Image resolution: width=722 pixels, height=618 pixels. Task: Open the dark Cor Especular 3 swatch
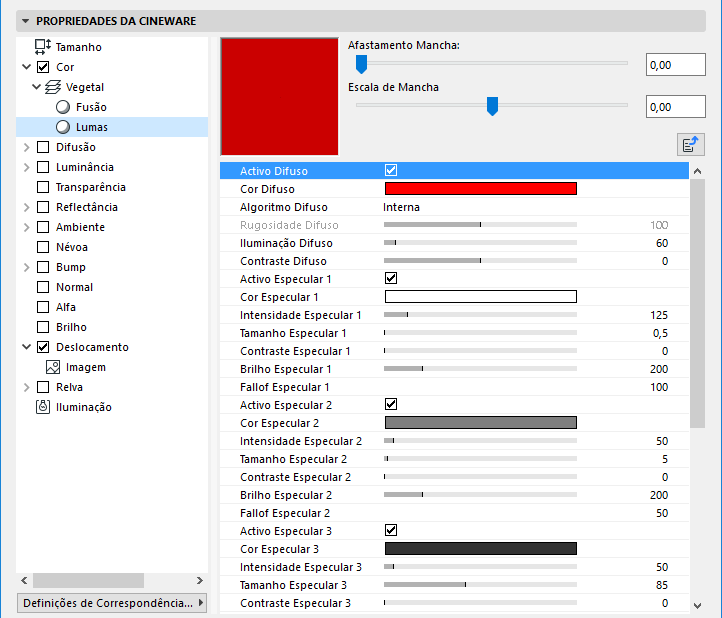(481, 548)
